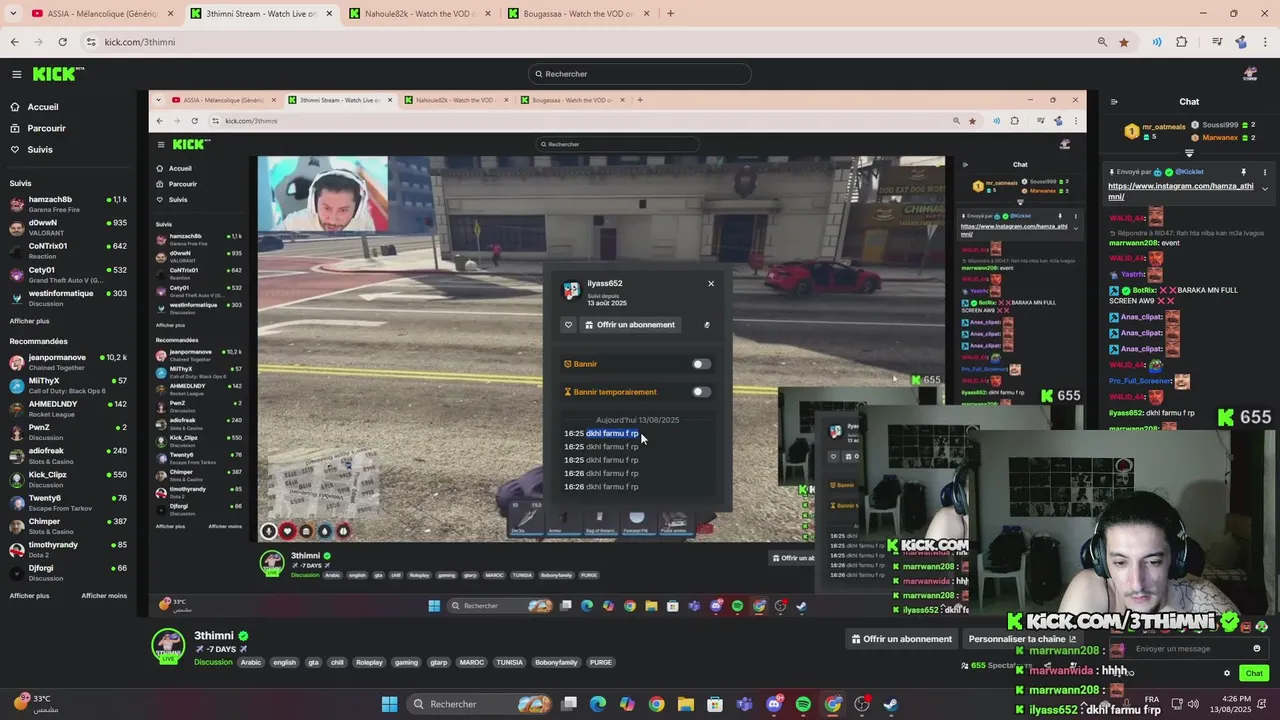This screenshot has width=1280, height=720.
Task: Unpin the pinned chat message
Action: point(1244,172)
